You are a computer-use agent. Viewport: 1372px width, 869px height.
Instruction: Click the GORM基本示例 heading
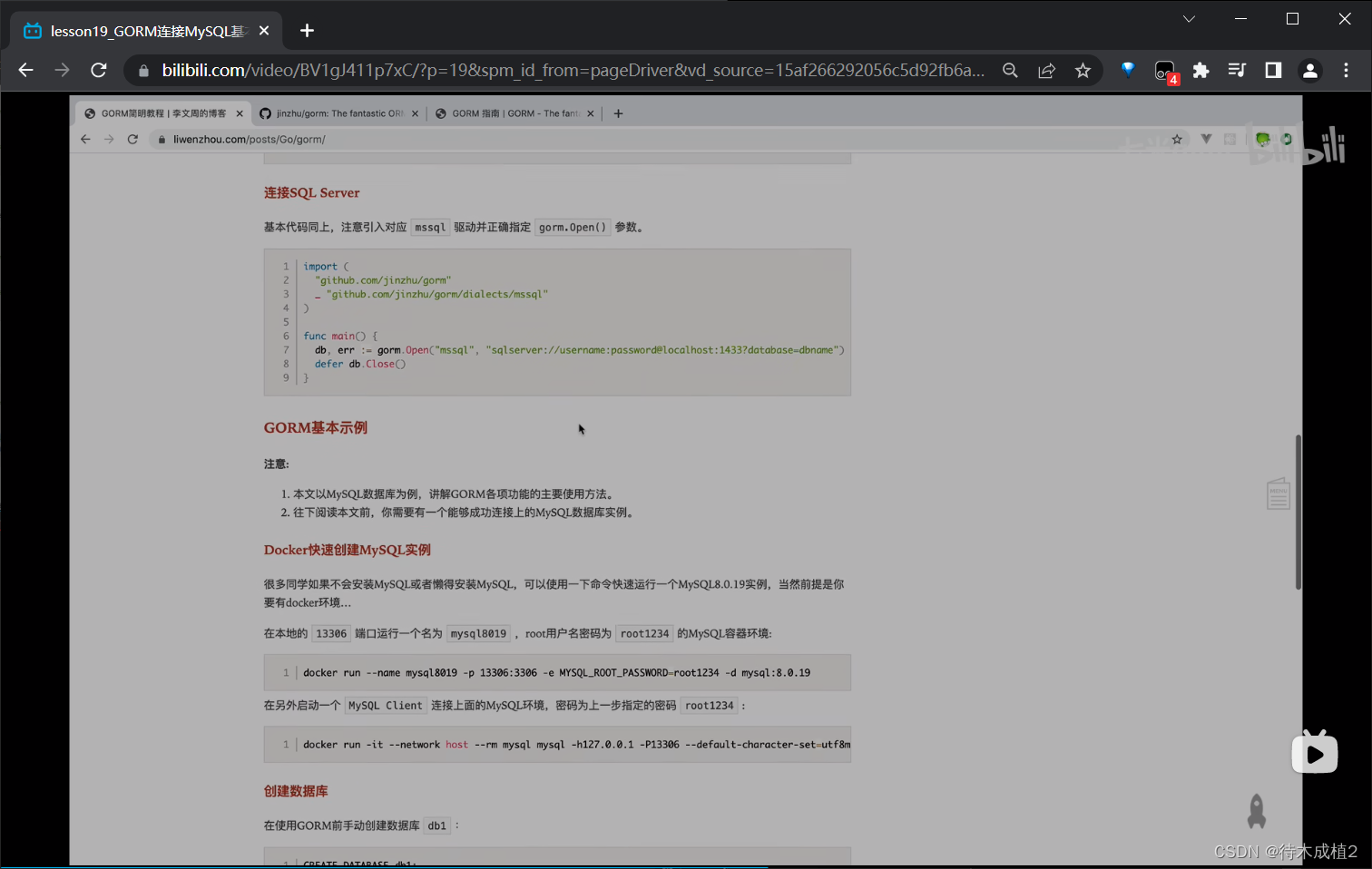316,427
